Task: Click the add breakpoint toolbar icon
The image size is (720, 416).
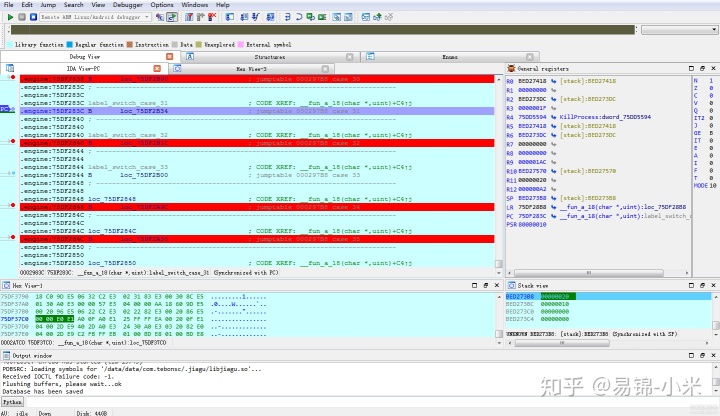Action: pos(200,17)
